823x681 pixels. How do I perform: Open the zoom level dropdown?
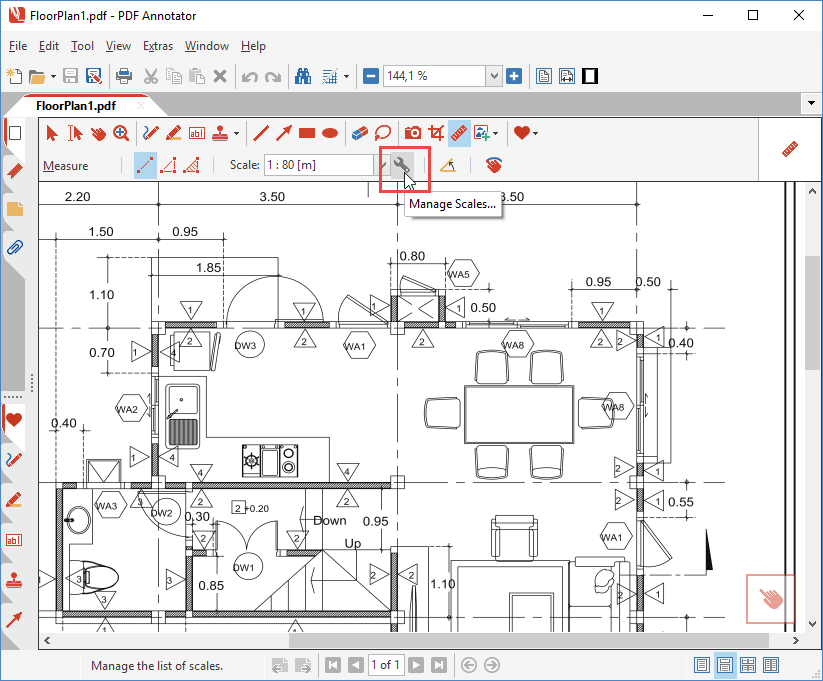pos(493,76)
